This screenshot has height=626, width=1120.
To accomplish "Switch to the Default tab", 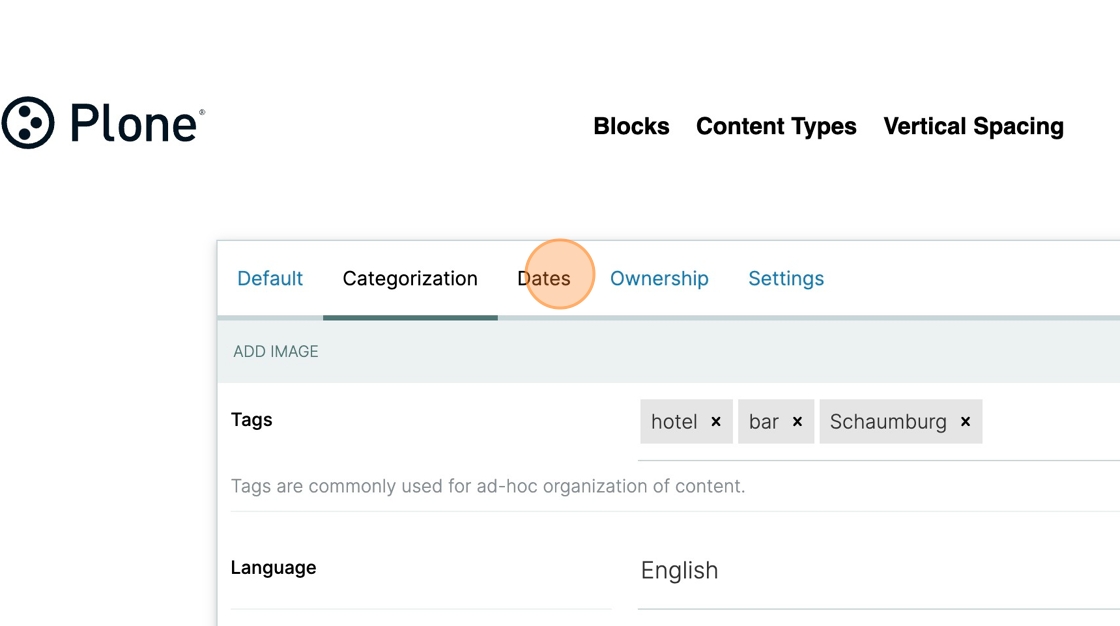I will click(x=270, y=279).
